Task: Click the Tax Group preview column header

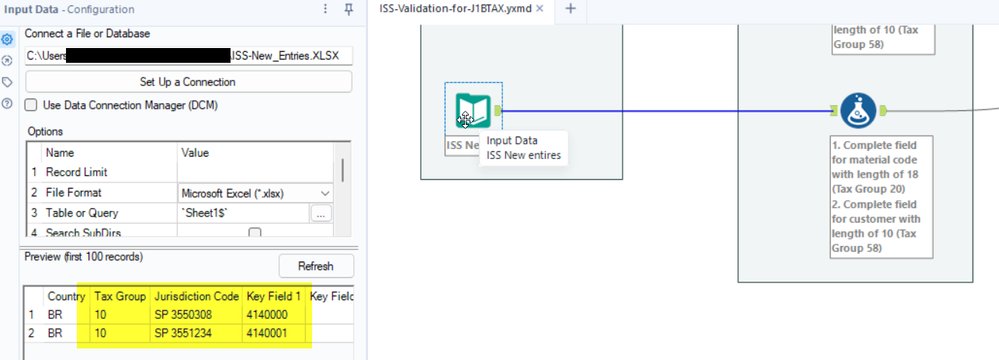Action: (120, 296)
